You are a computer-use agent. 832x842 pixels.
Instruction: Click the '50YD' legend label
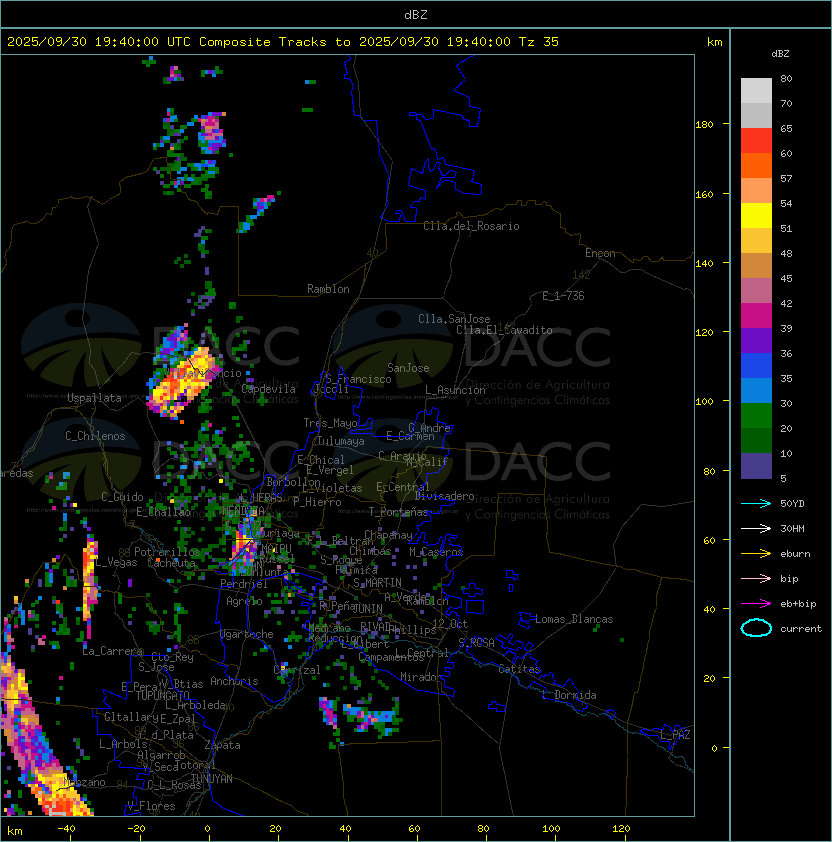pyautogui.click(x=792, y=503)
